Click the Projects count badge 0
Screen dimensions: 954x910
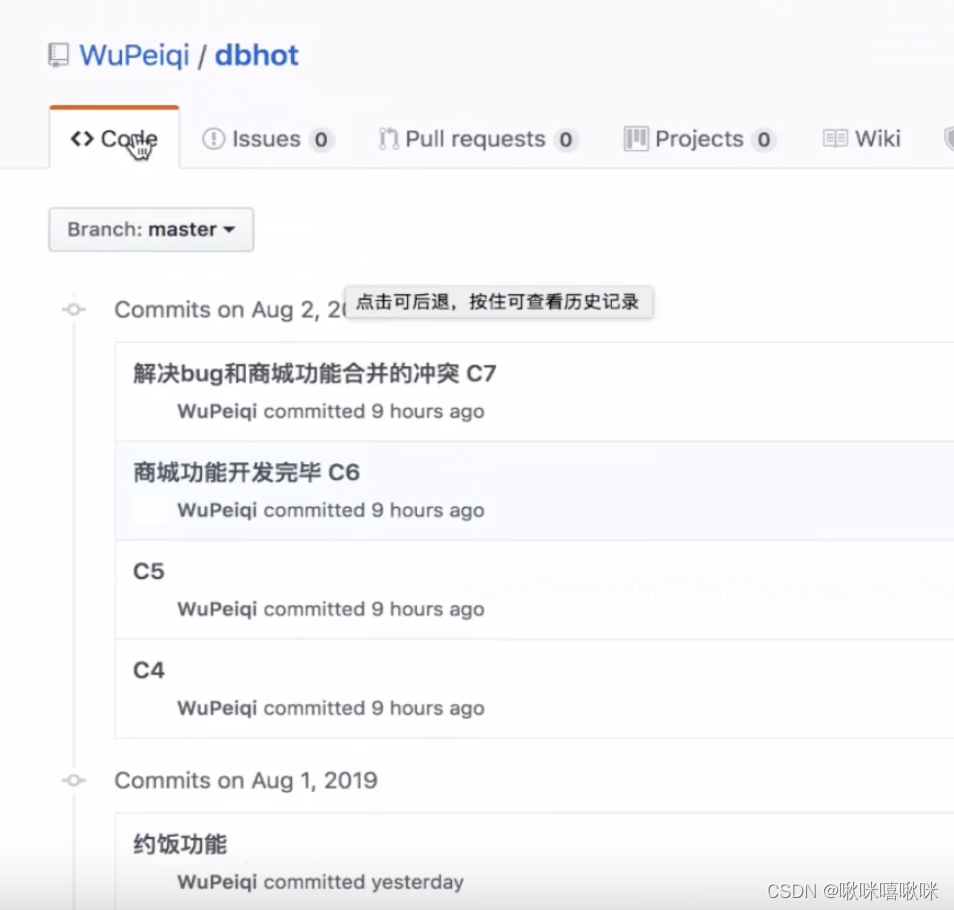point(764,140)
